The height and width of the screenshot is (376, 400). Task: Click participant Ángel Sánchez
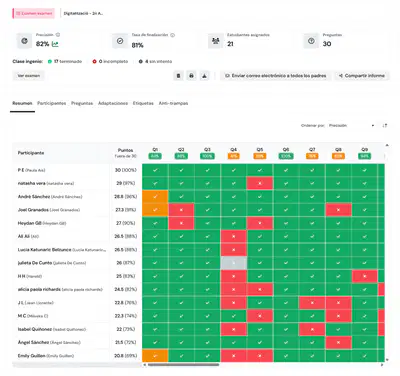(x=49, y=342)
